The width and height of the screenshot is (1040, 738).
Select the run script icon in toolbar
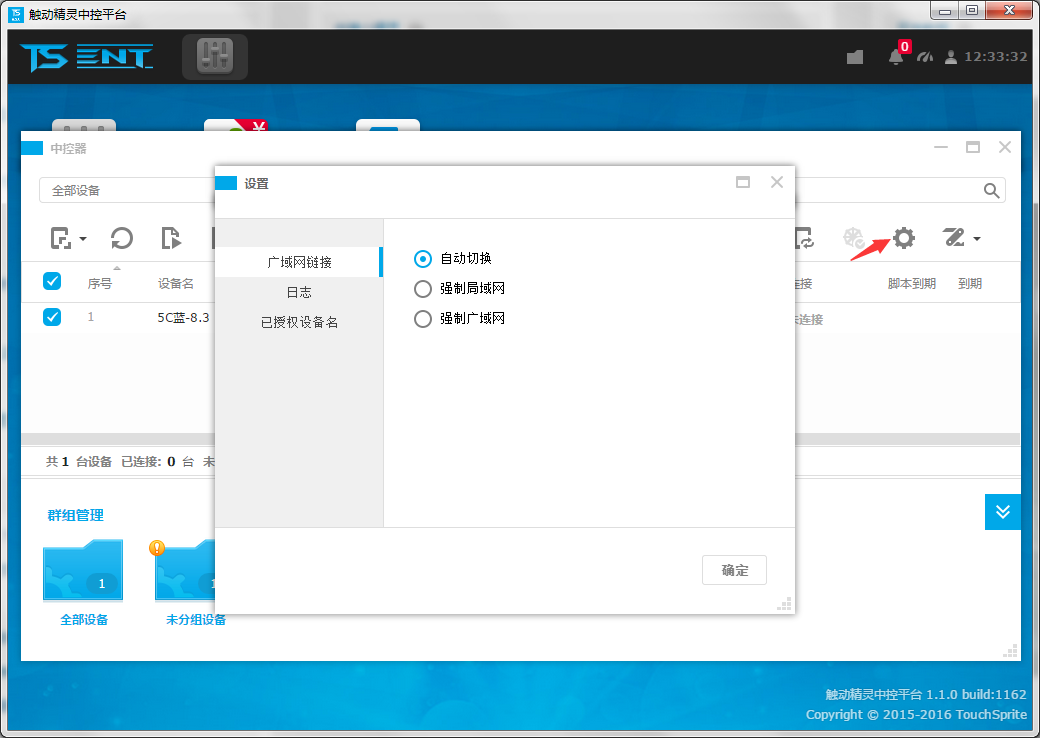(171, 238)
